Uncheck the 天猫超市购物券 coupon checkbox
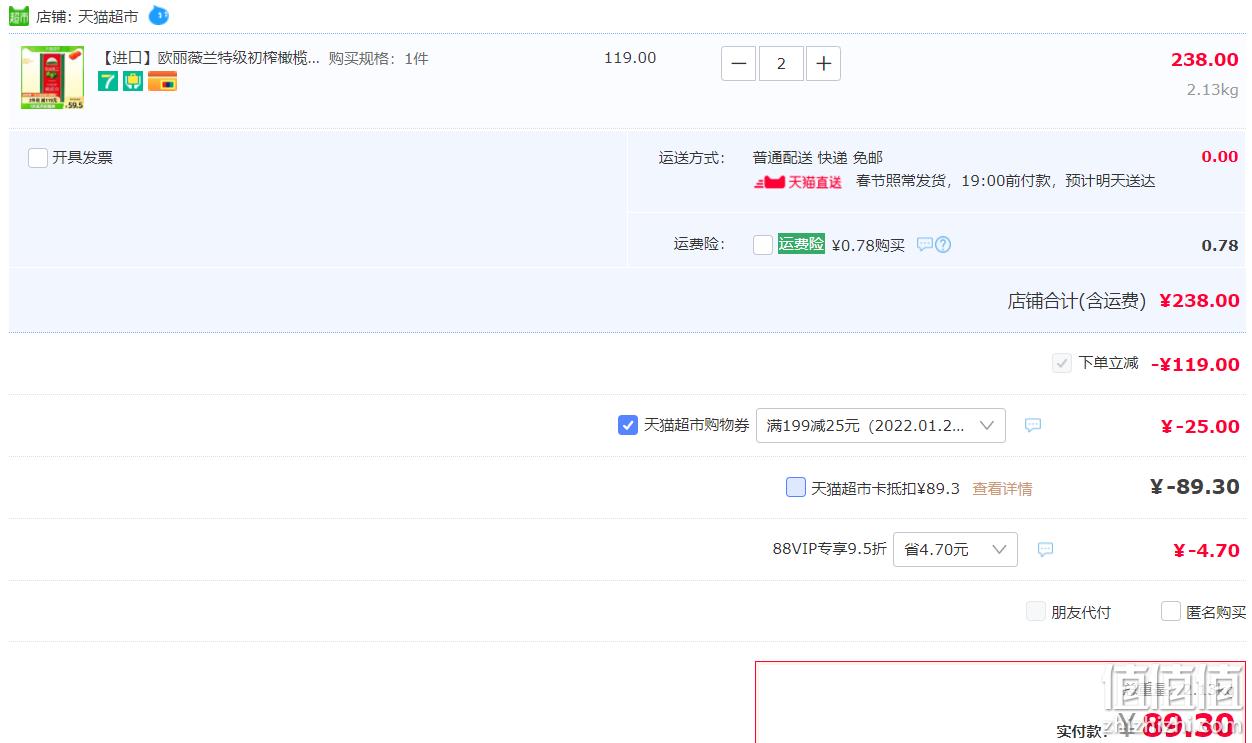Viewport: 1252px width, 743px height. click(628, 425)
